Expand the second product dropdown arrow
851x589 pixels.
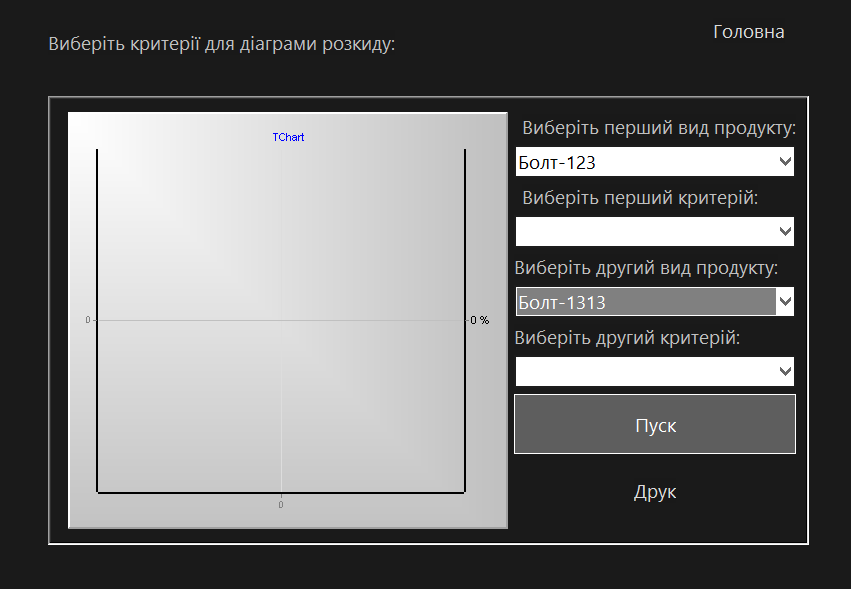pyautogui.click(x=785, y=302)
